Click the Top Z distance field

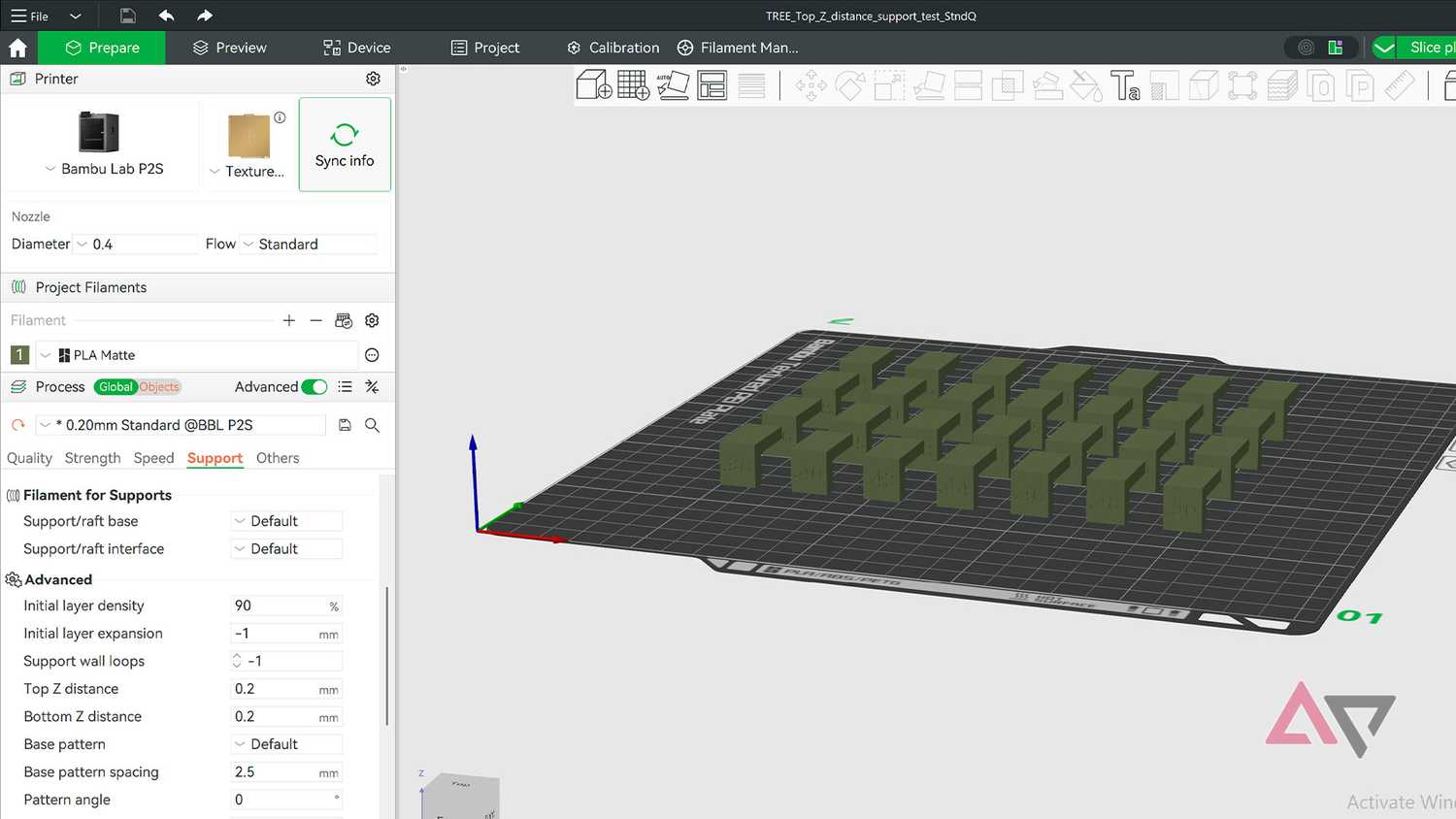click(286, 689)
